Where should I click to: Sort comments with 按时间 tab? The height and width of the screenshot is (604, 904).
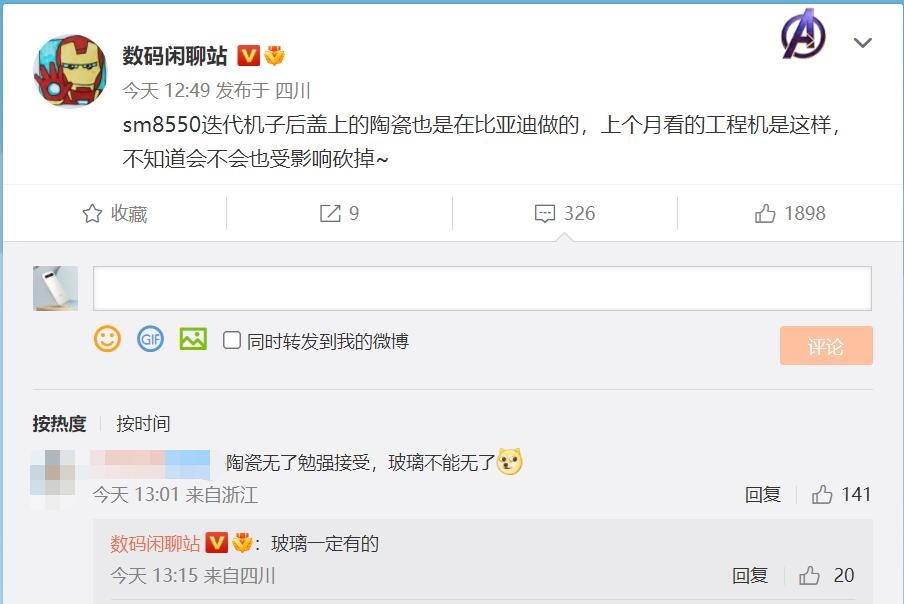143,424
